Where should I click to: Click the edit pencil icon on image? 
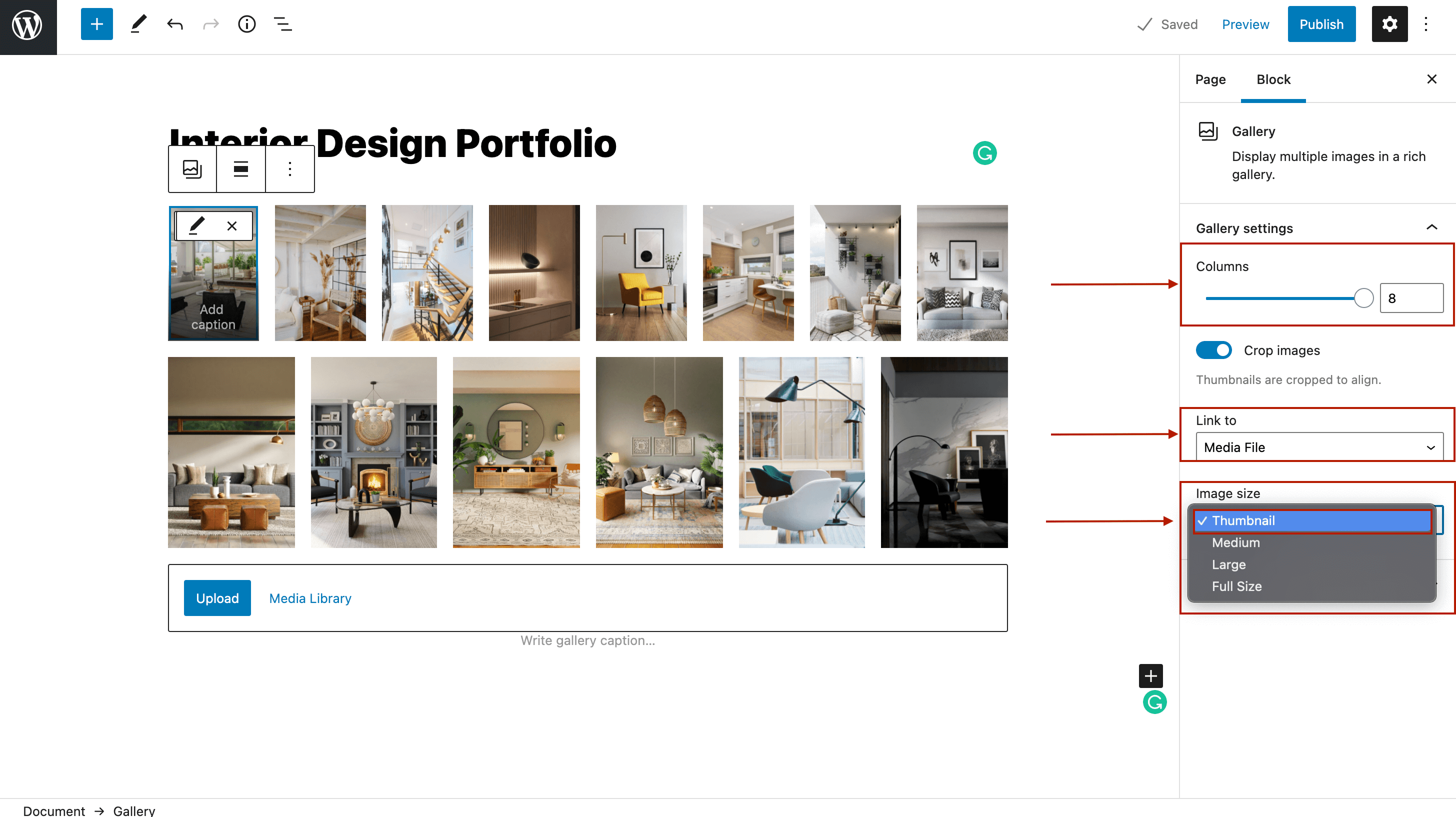point(196,225)
